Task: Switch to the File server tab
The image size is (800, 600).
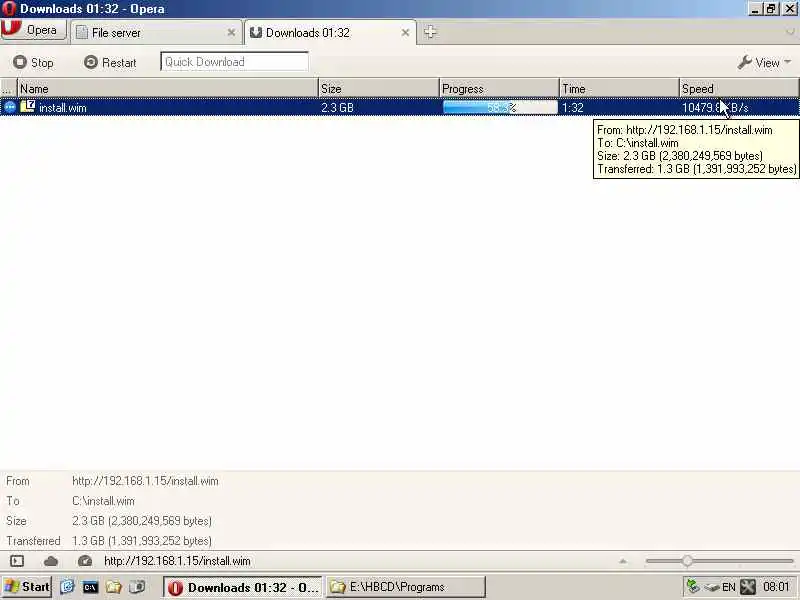Action: pos(156,33)
